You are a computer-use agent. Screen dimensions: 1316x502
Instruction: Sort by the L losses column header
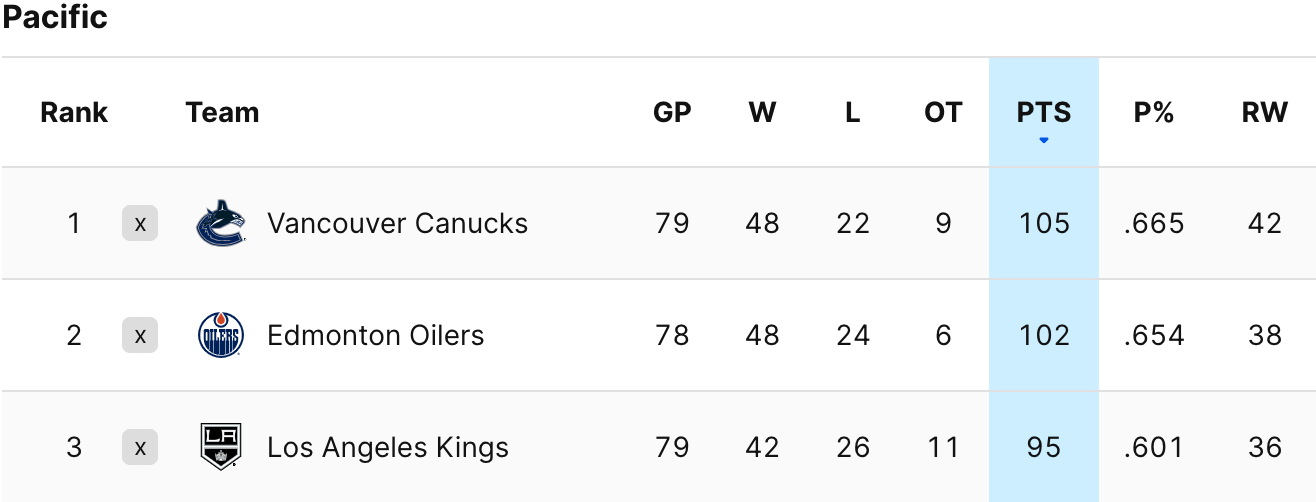(852, 112)
